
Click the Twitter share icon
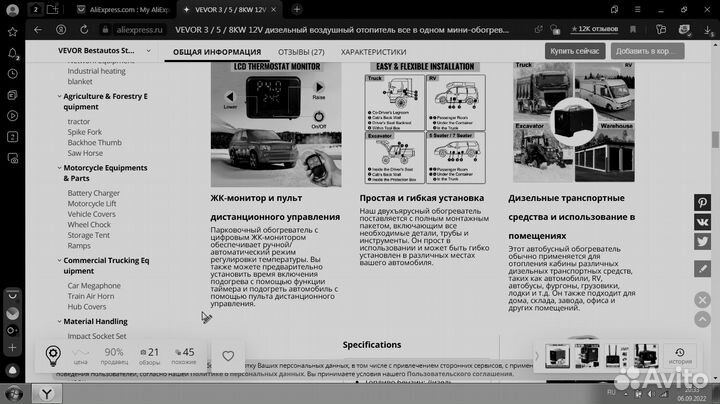[x=703, y=242]
